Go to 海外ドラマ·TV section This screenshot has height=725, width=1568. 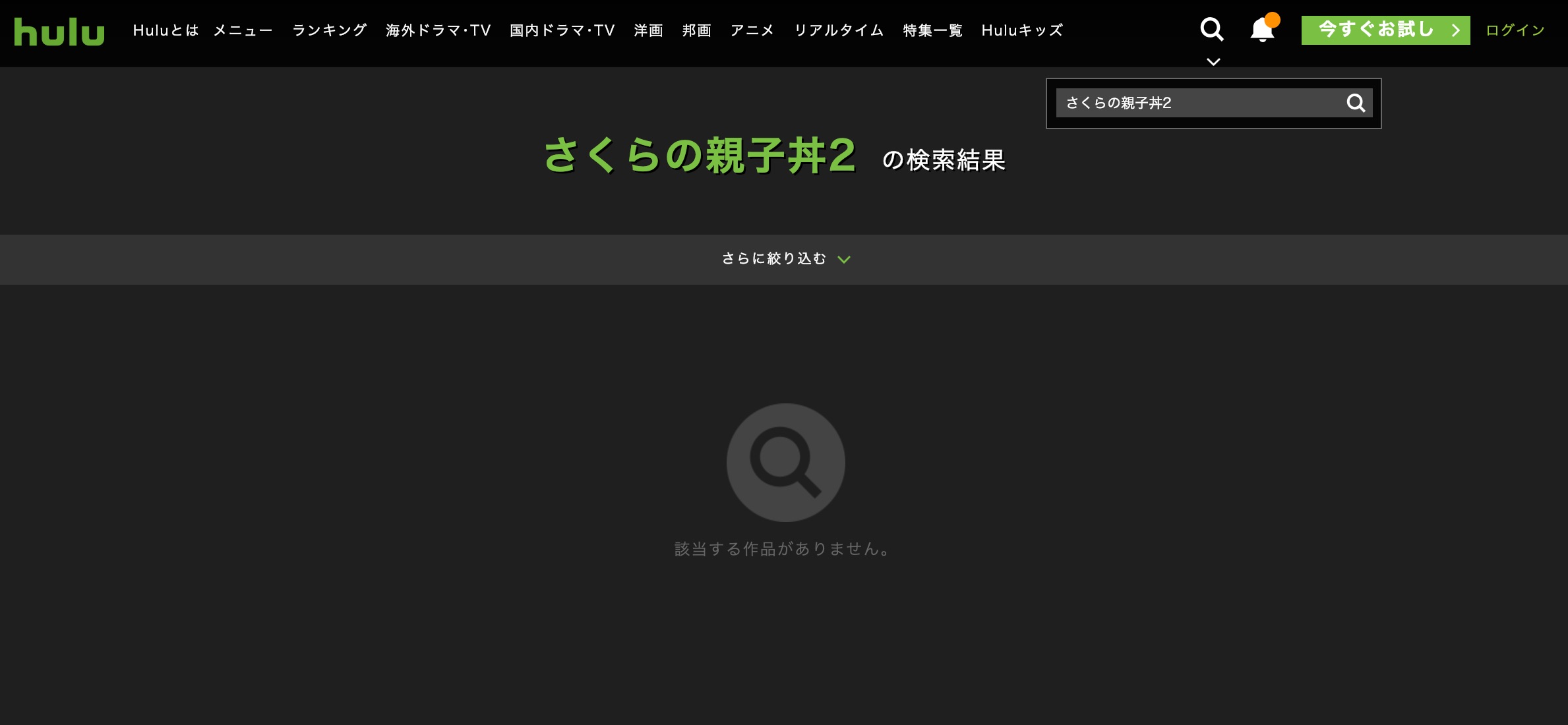[x=438, y=30]
